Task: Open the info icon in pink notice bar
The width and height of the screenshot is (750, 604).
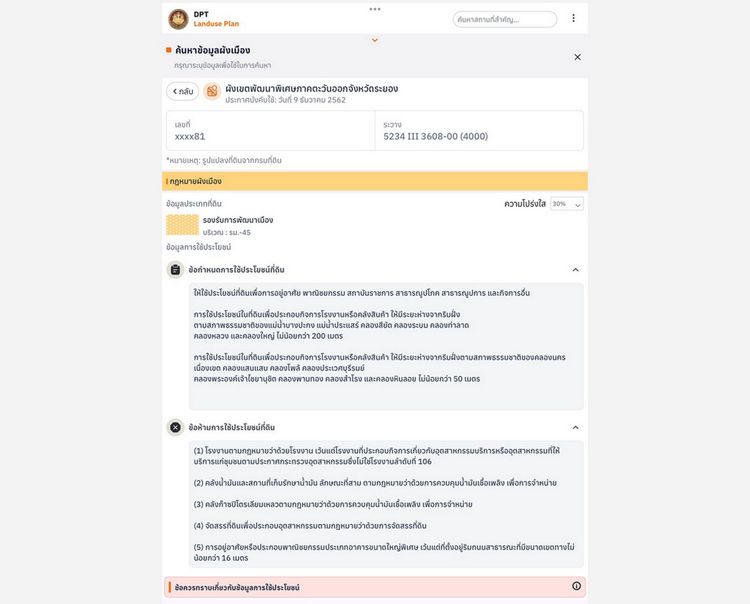Action: [576, 586]
